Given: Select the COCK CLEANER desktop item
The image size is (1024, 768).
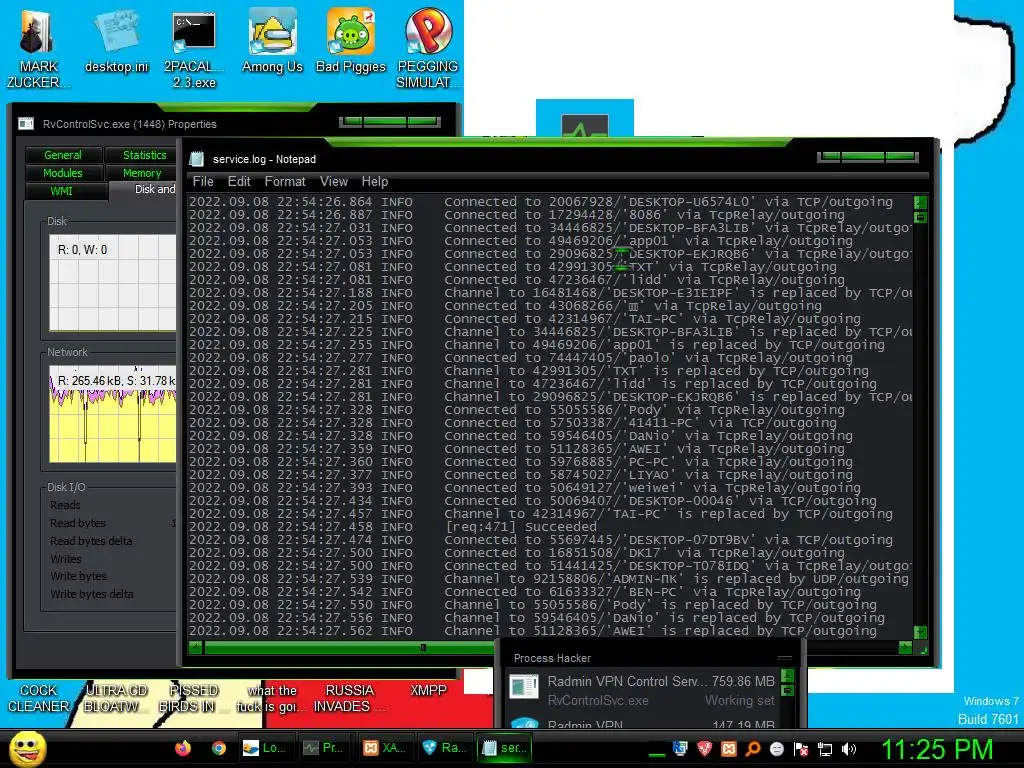Looking at the screenshot, I should (x=38, y=698).
